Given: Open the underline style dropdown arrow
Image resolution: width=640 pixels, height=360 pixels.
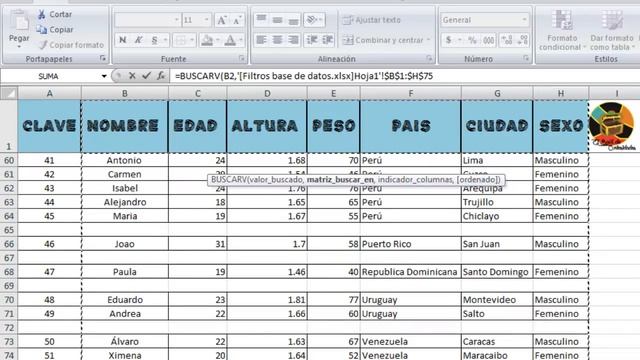Looking at the screenshot, I should (x=165, y=40).
